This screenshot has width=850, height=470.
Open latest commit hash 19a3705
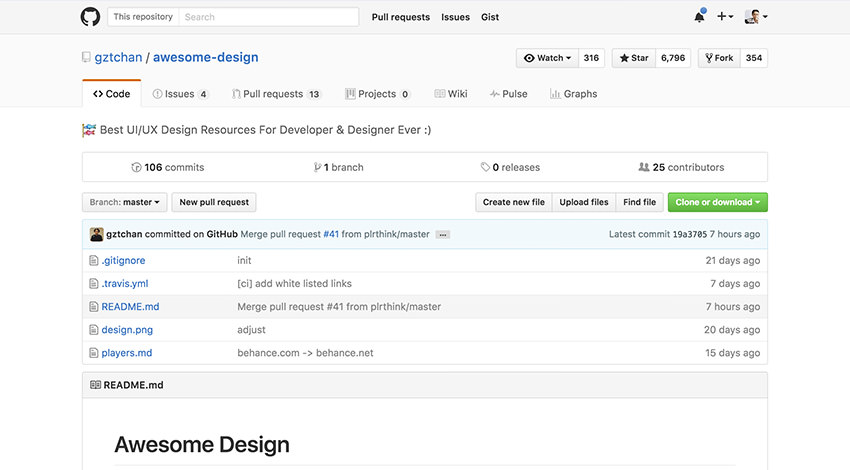690,234
